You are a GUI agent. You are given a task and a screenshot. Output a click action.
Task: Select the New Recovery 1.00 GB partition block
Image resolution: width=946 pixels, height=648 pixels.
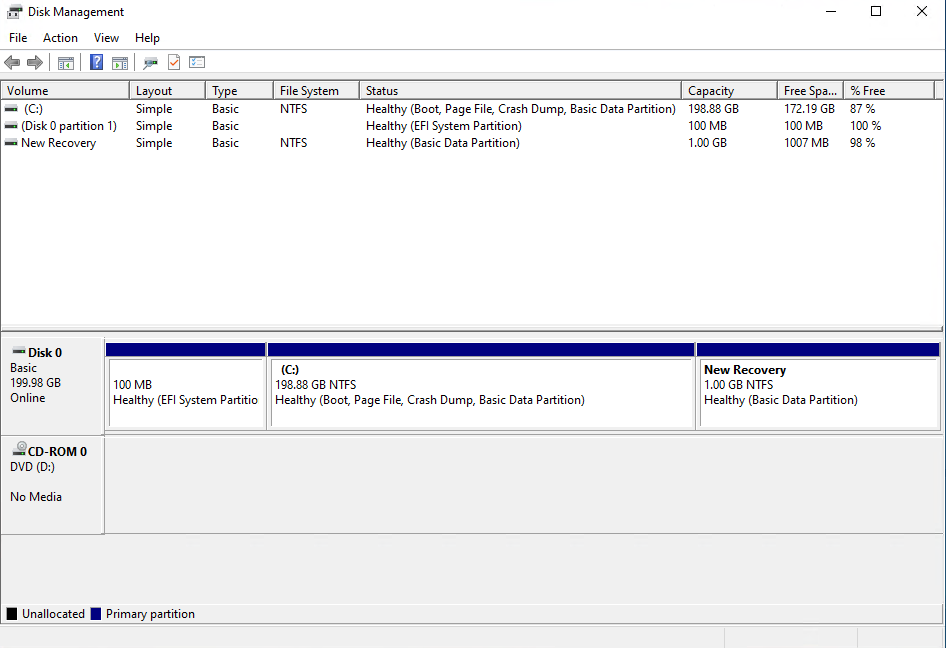(817, 392)
